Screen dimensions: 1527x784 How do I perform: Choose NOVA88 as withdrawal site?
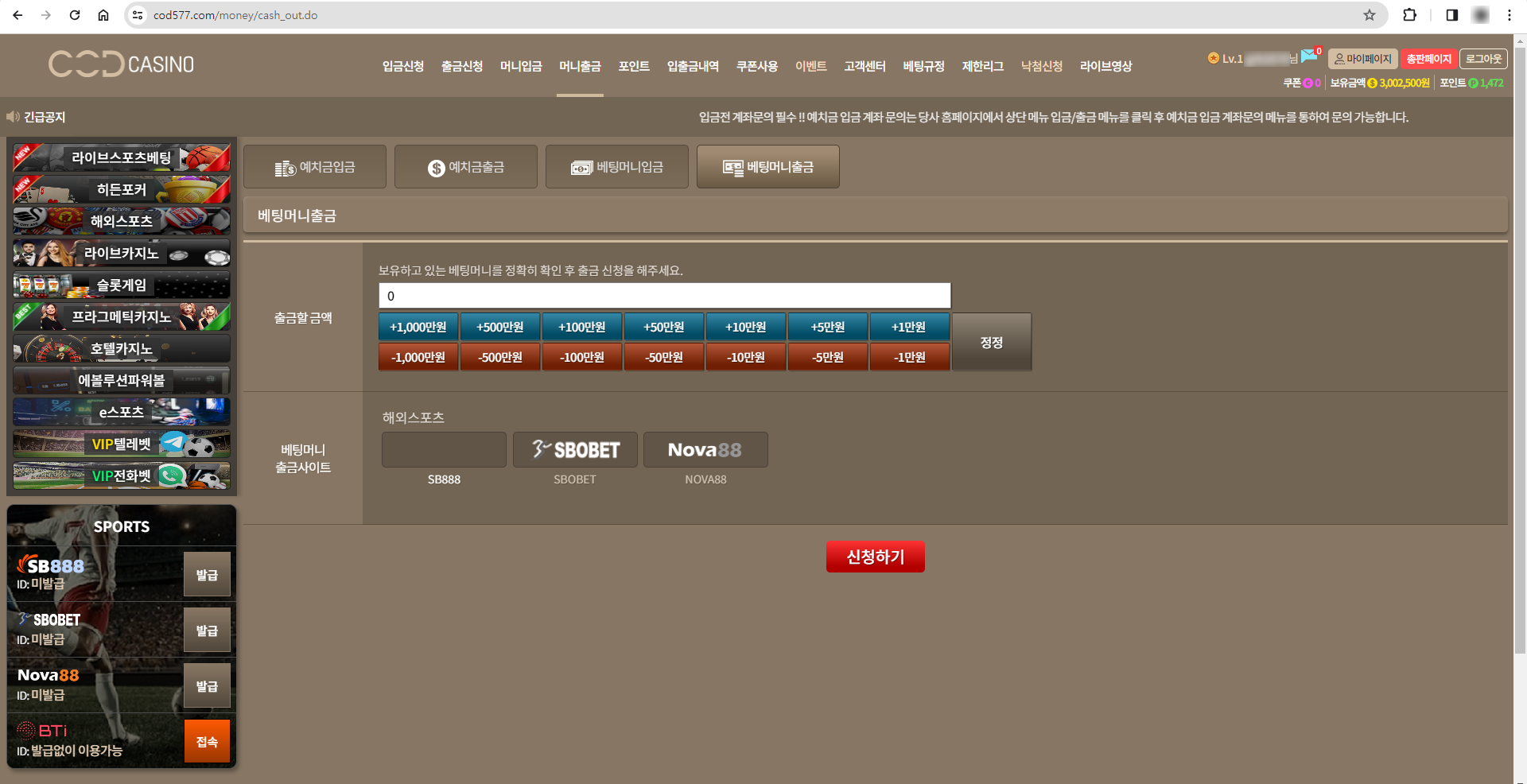(705, 450)
